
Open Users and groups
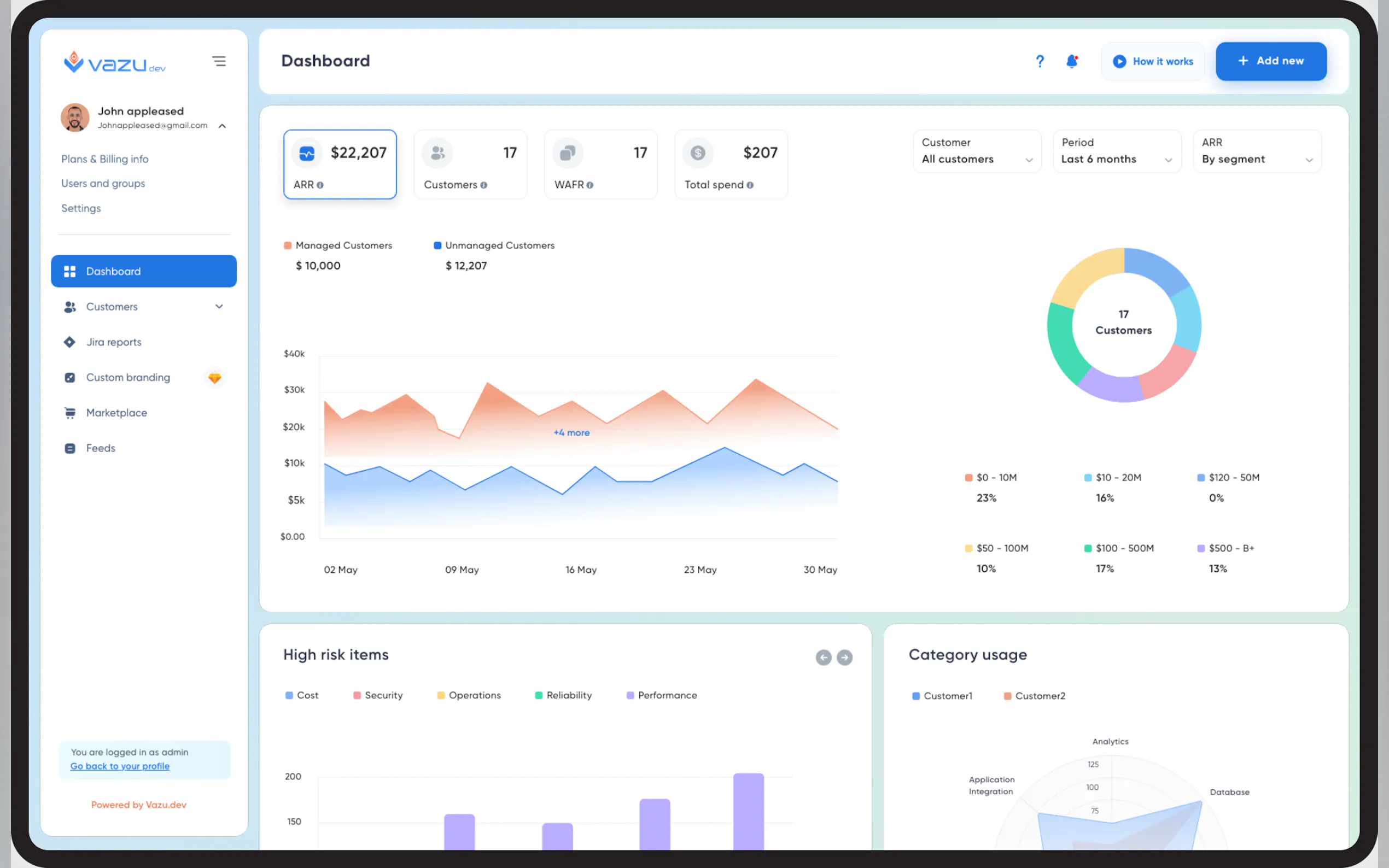coord(103,184)
